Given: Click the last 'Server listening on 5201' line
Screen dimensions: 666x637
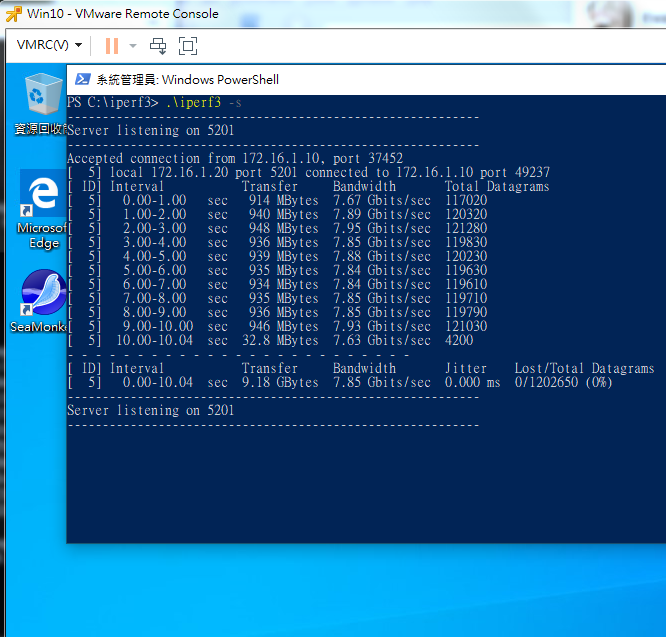Looking at the screenshot, I should click(x=150, y=411).
